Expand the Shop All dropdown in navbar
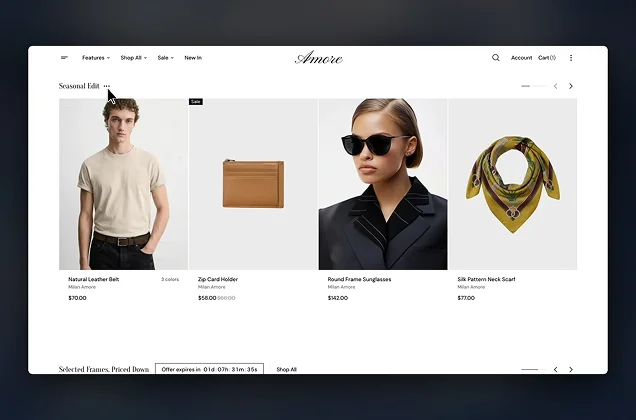636x420 pixels. coord(133,58)
